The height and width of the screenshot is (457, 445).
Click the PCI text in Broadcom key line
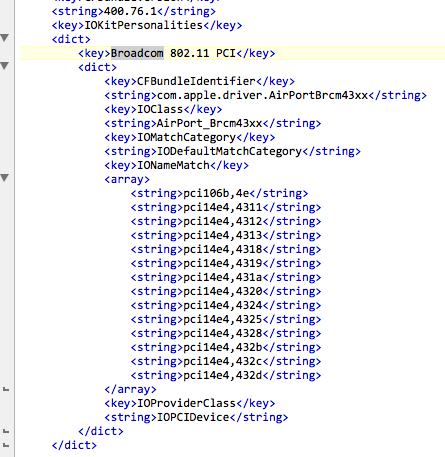pyautogui.click(x=226, y=53)
